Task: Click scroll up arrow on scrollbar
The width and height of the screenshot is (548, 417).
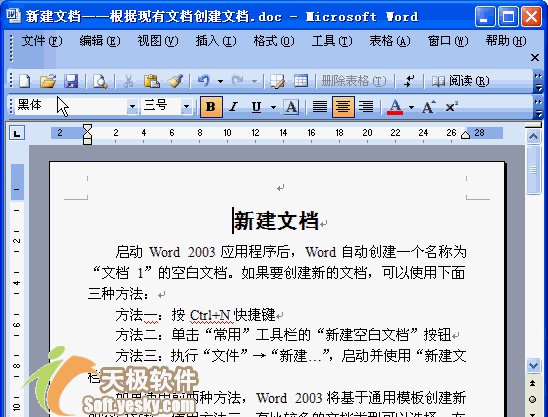Action: point(533,136)
